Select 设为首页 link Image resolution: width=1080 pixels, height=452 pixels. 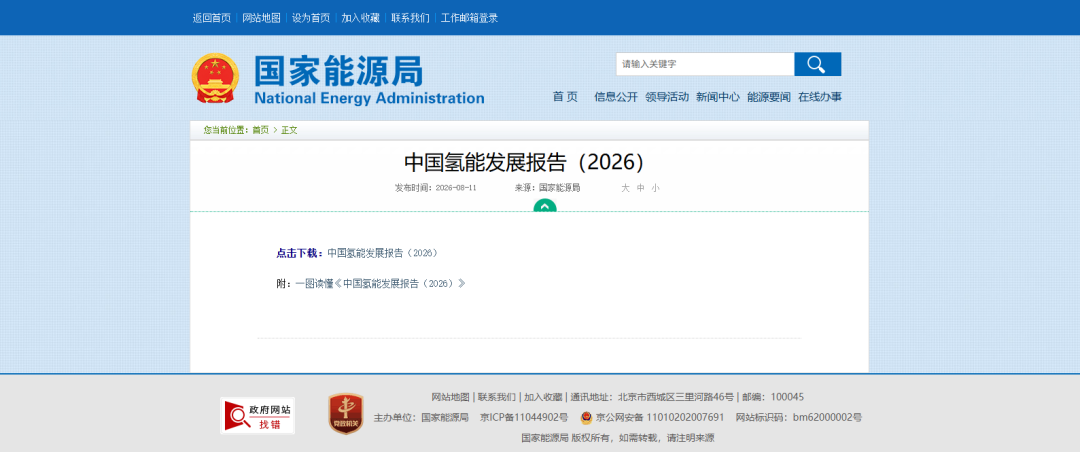(311, 18)
